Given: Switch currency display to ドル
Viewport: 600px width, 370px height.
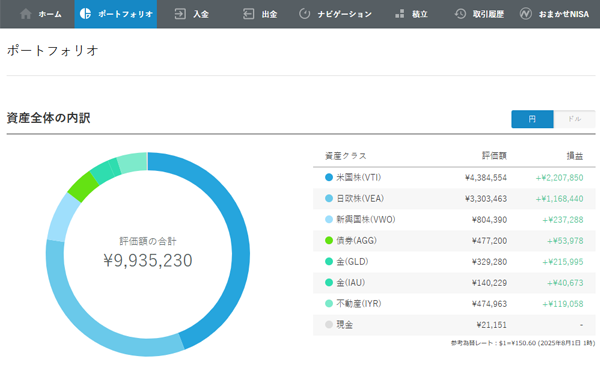Looking at the screenshot, I should point(574,119).
